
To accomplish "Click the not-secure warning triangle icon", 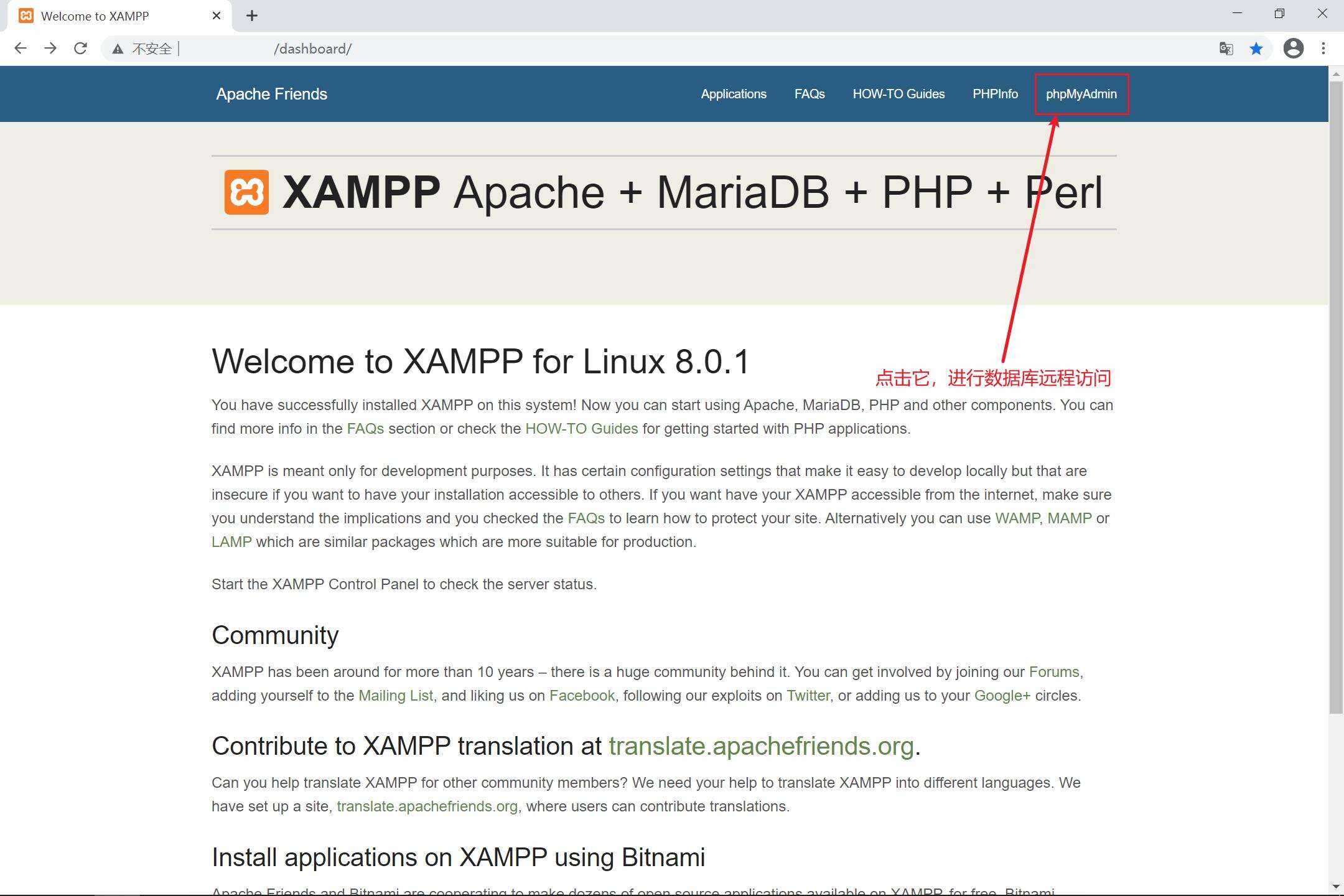I will [x=118, y=49].
